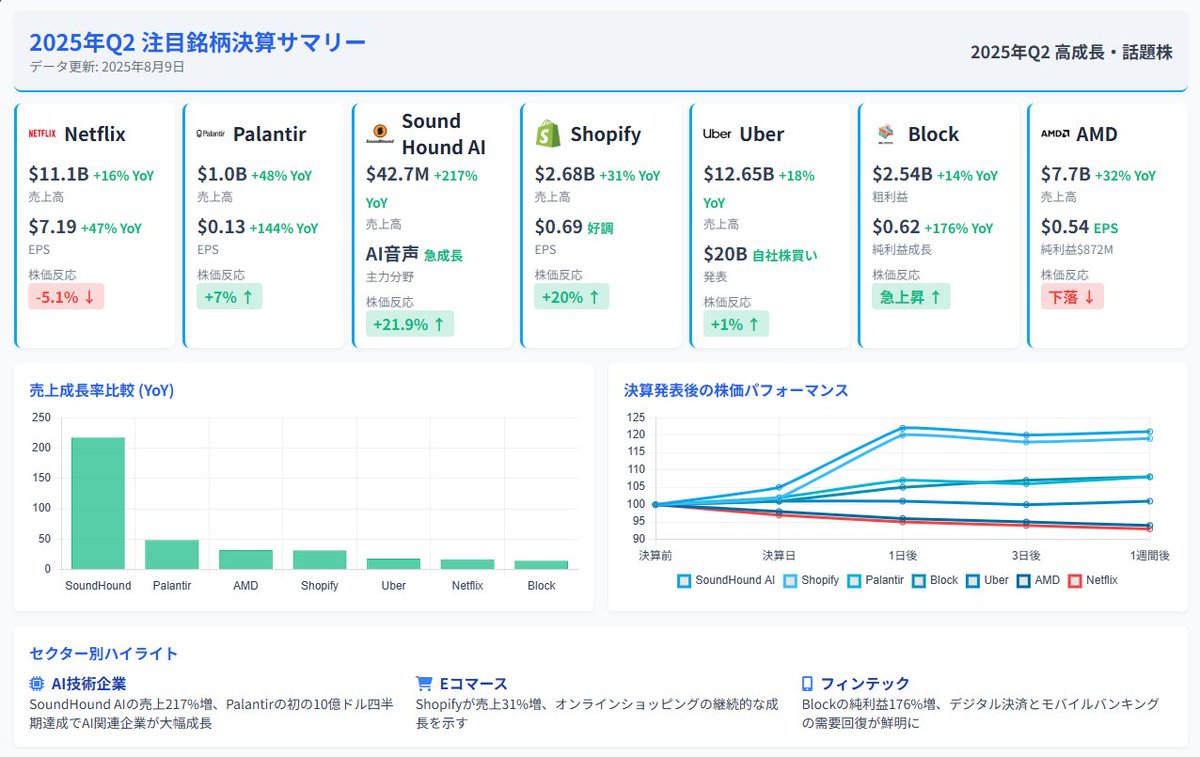
Task: Click Palantir $0.13 EPS value
Action: click(221, 227)
